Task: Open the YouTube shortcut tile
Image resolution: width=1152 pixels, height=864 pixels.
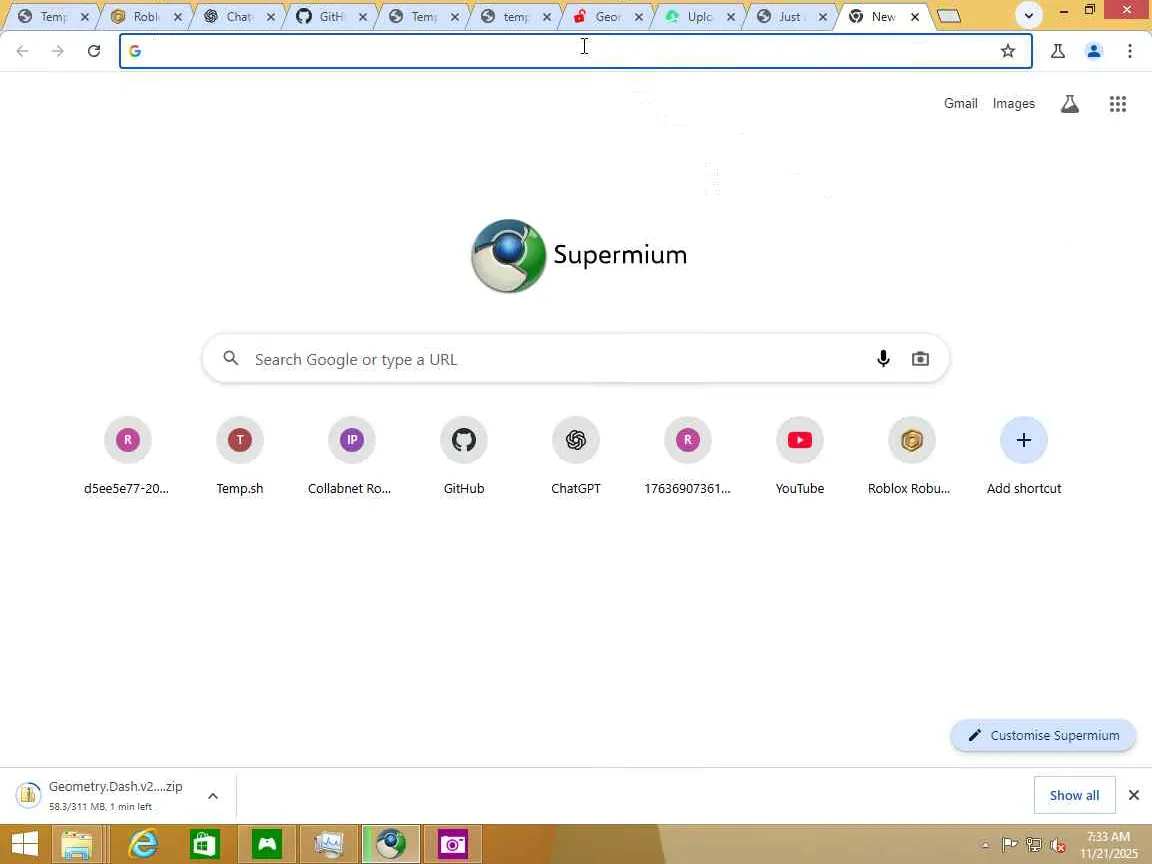Action: [799, 456]
